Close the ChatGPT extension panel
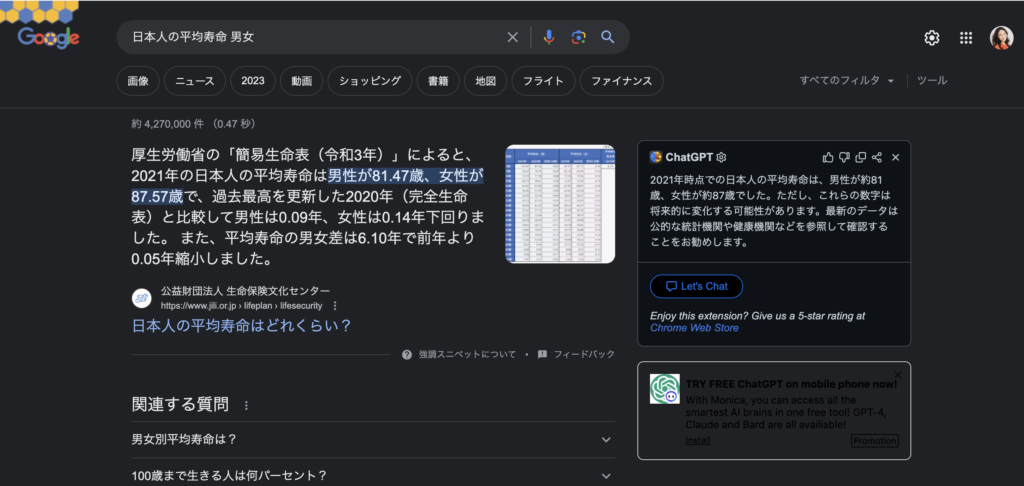This screenshot has height=486, width=1024. (896, 157)
